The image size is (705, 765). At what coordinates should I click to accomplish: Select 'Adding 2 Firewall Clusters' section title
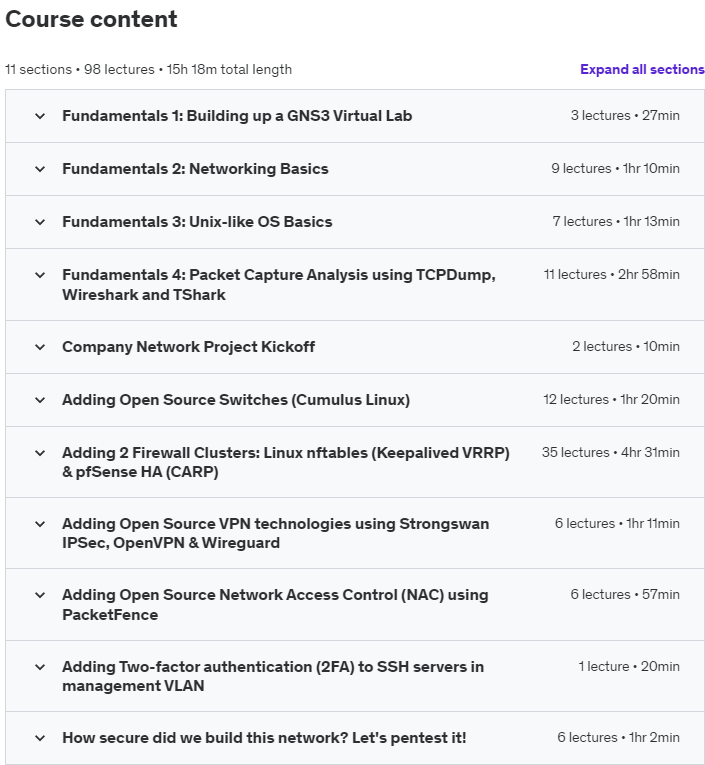(285, 462)
